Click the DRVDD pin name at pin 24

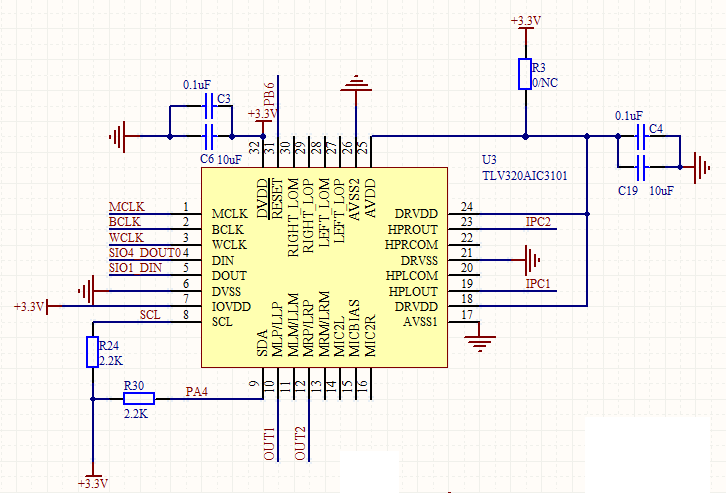click(x=416, y=214)
